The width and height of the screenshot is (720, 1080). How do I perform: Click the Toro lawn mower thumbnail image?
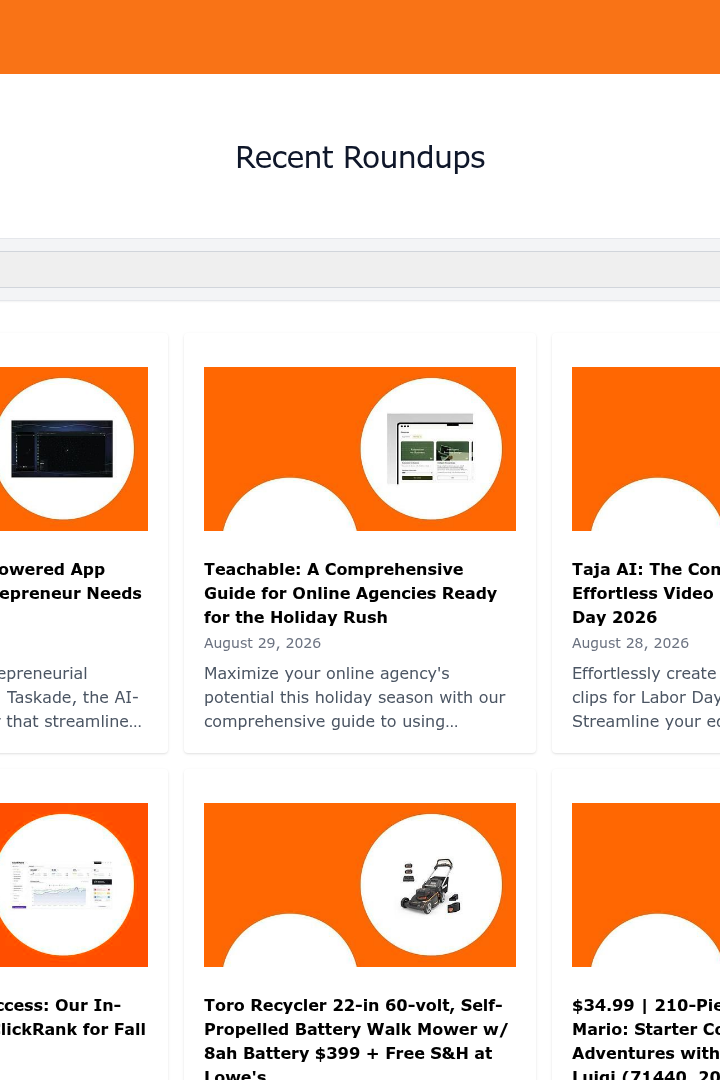tap(360, 885)
